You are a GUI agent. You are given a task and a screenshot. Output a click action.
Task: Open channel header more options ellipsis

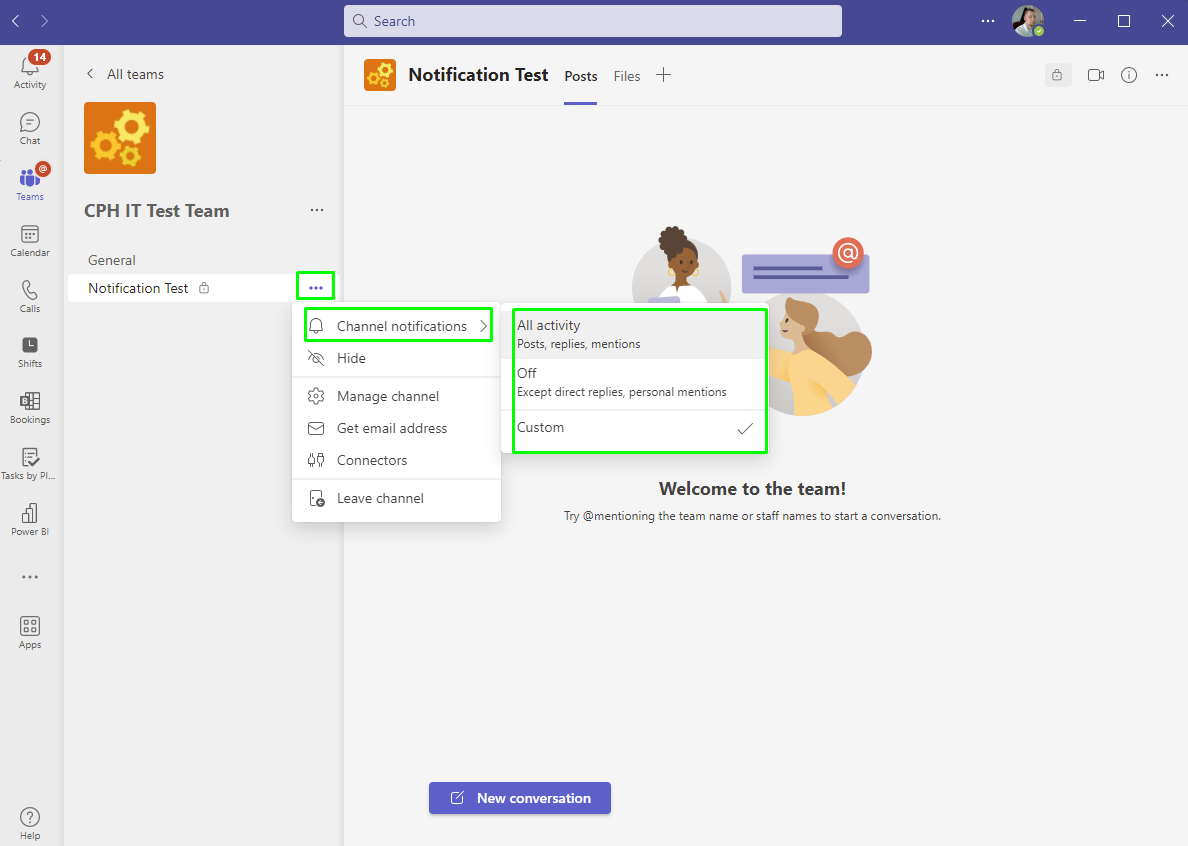(x=1161, y=75)
